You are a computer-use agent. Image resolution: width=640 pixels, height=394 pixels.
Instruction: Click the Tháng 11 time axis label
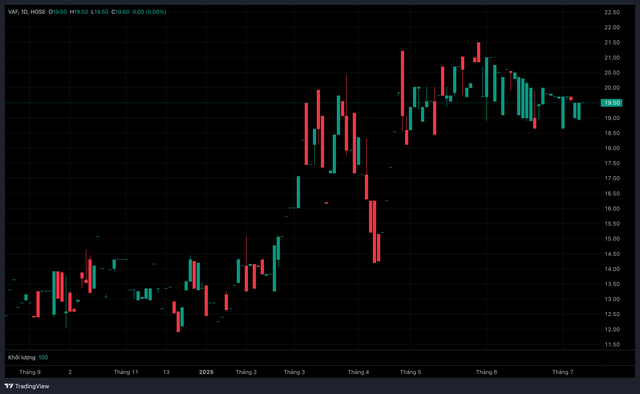(x=126, y=372)
